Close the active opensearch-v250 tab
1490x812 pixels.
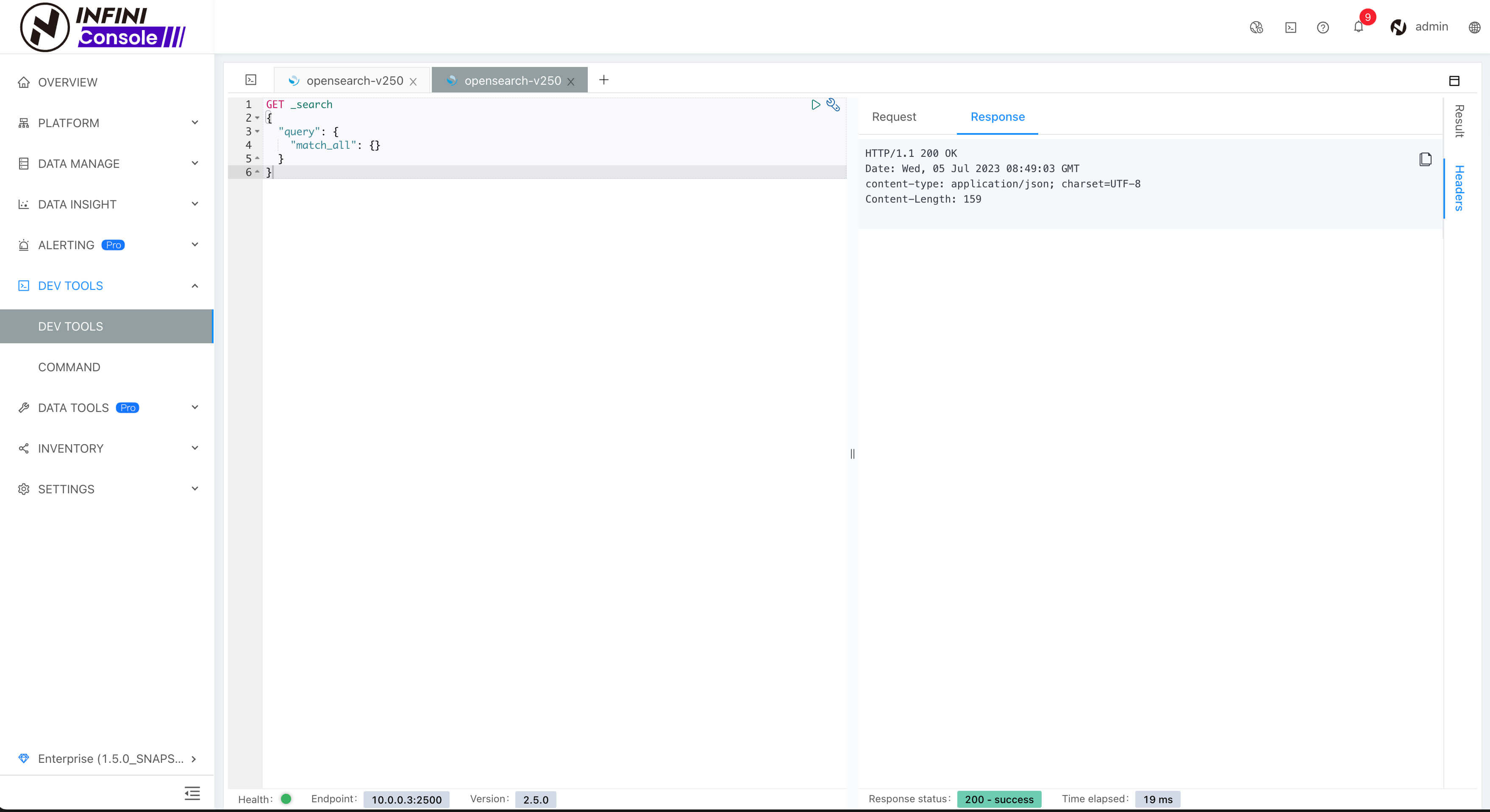point(571,81)
